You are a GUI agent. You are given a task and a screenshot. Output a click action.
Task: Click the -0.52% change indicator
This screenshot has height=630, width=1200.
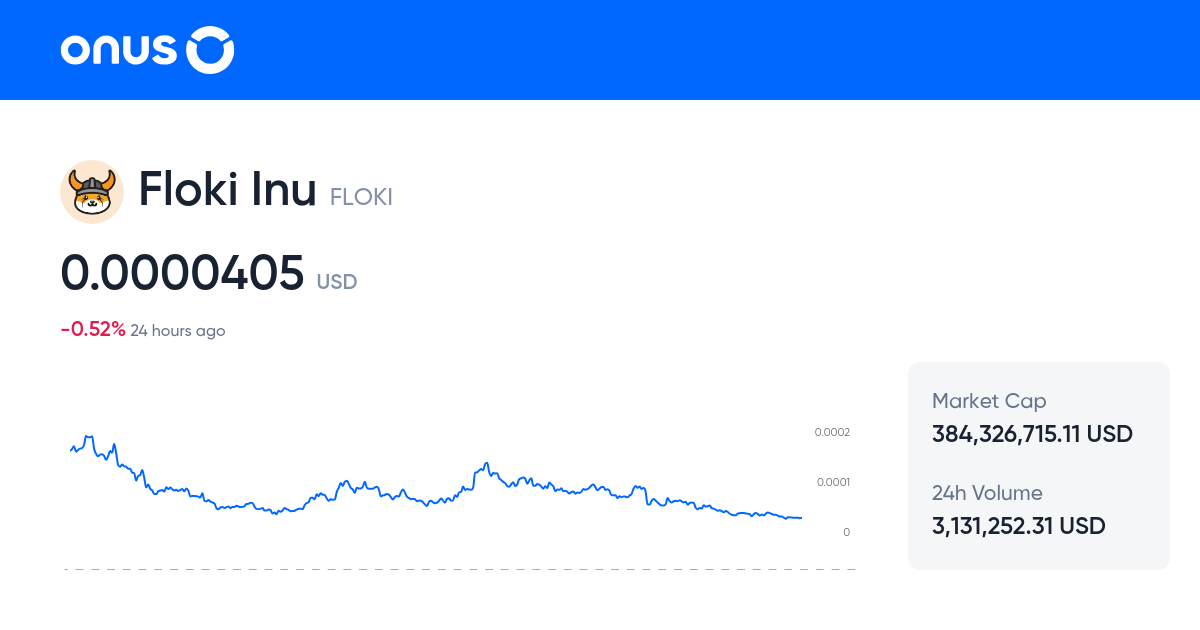coord(93,327)
